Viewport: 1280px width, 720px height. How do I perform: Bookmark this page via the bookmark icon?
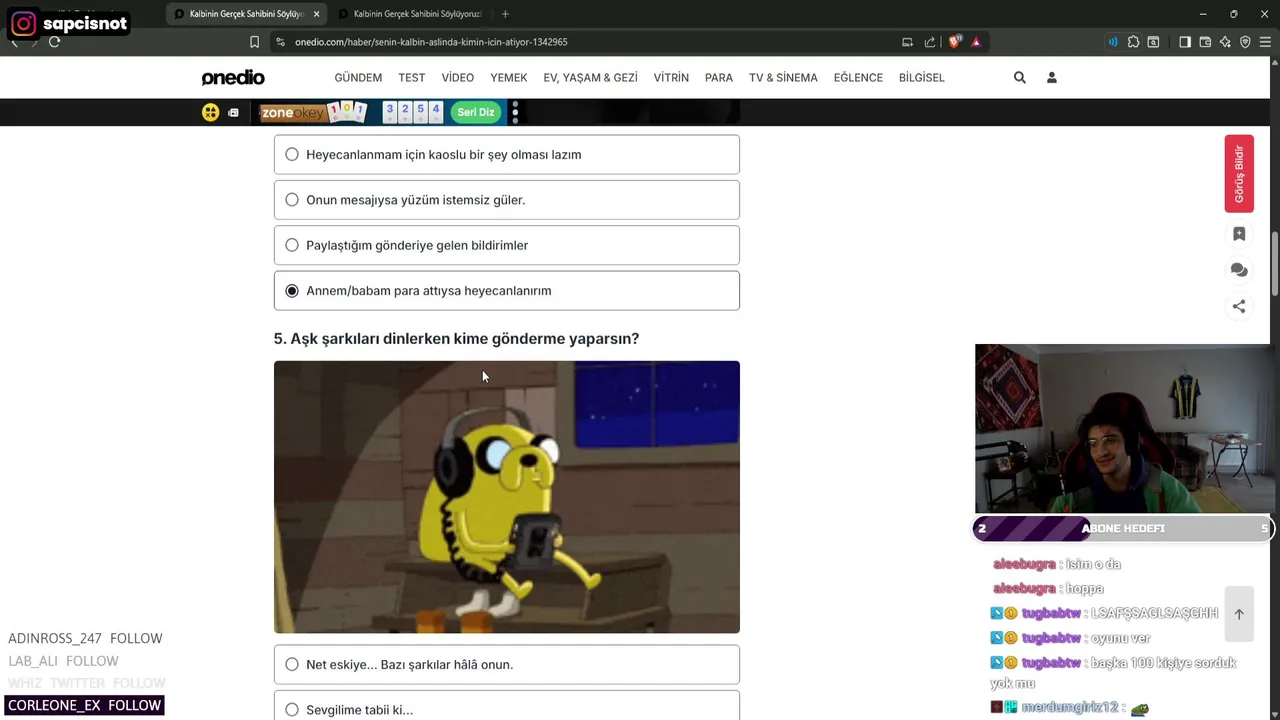pyautogui.click(x=254, y=42)
